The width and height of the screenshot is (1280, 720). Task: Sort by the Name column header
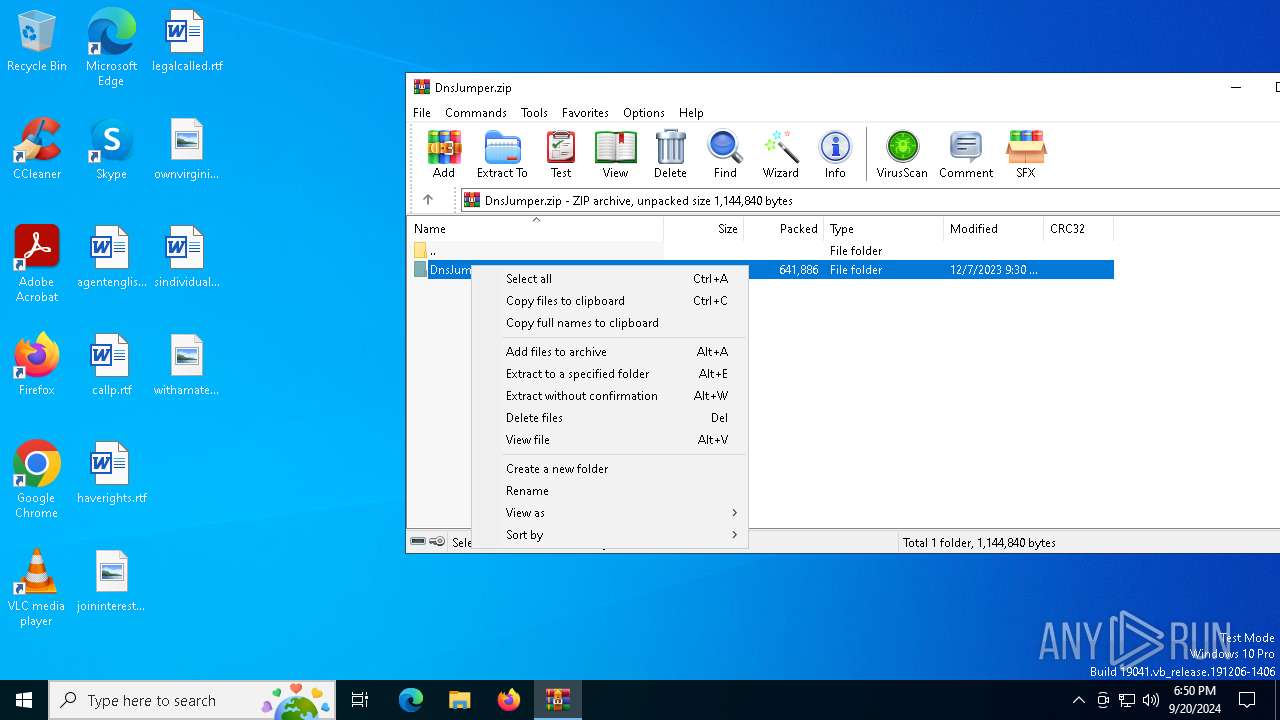[535, 229]
